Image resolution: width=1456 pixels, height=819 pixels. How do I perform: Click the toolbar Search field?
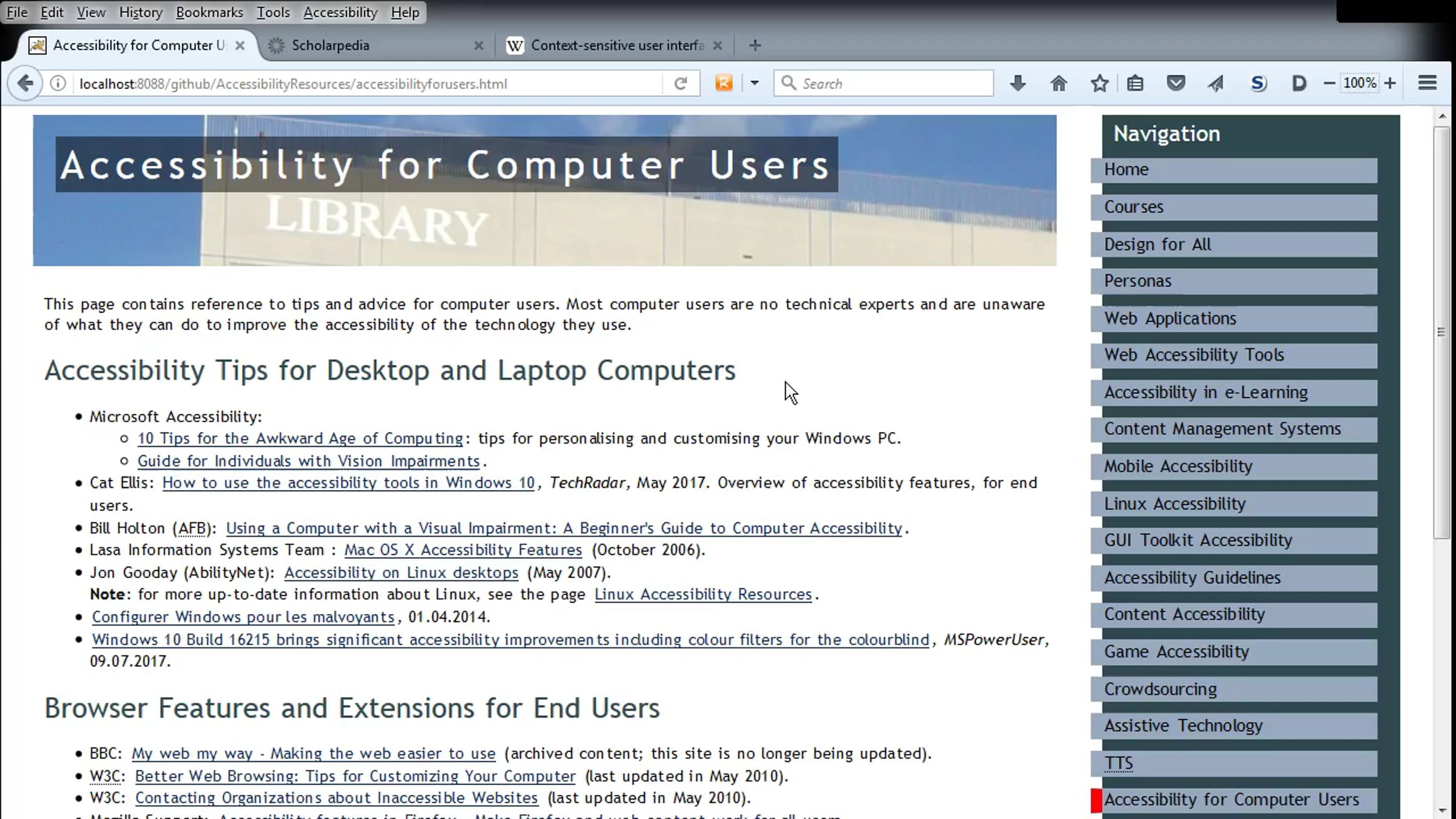point(892,83)
